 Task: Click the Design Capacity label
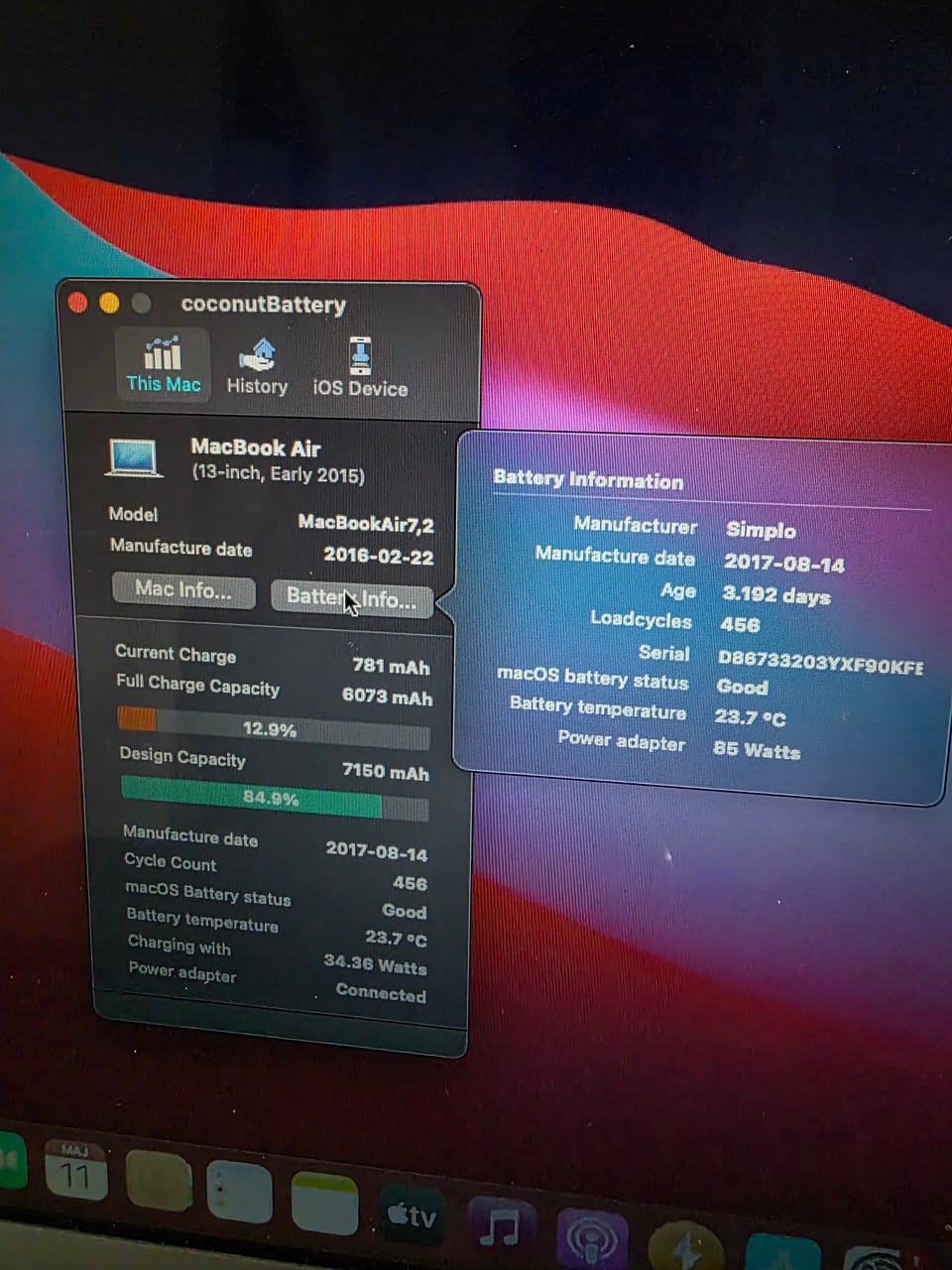coord(182,757)
